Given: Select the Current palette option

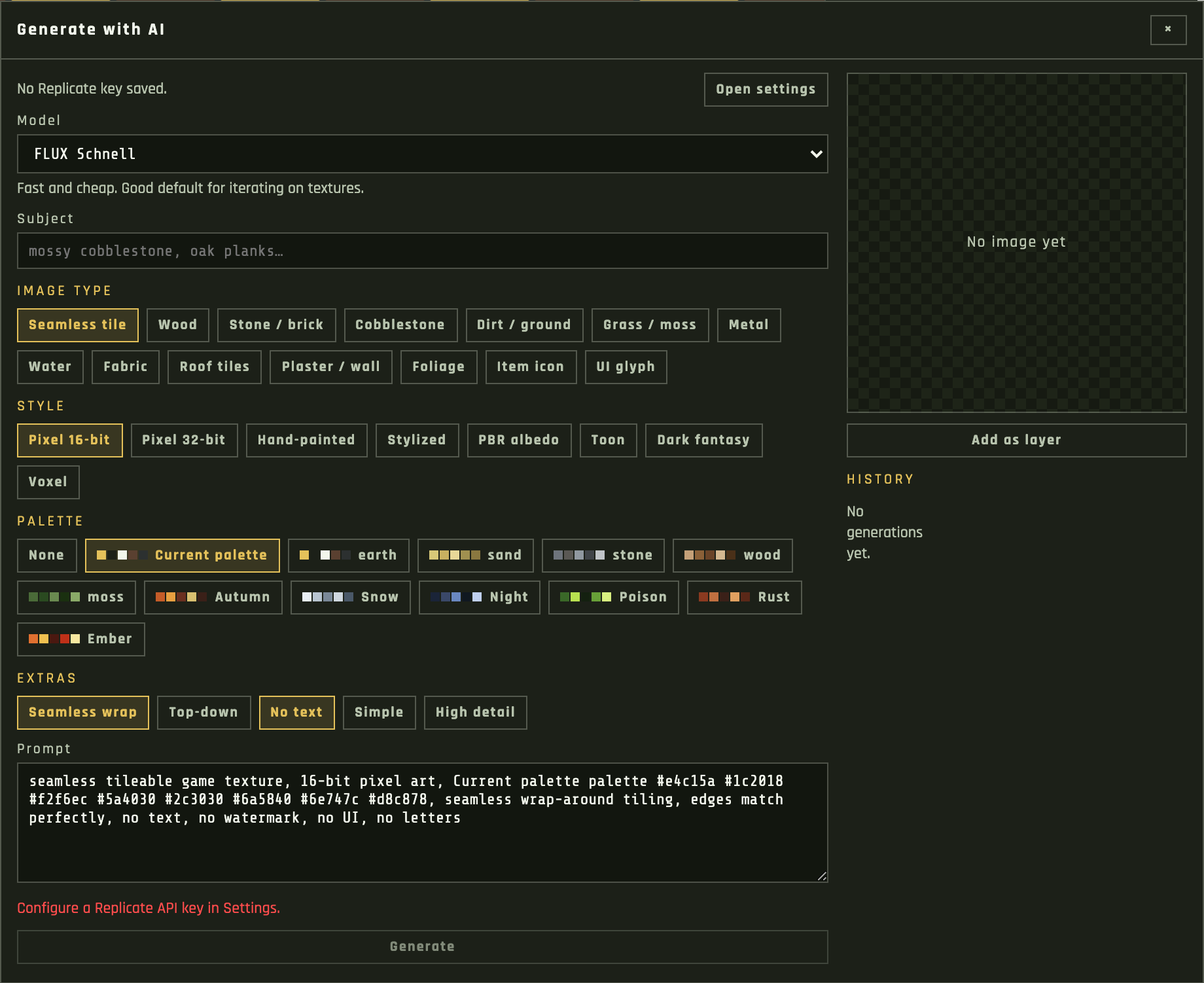Looking at the screenshot, I should (x=182, y=555).
